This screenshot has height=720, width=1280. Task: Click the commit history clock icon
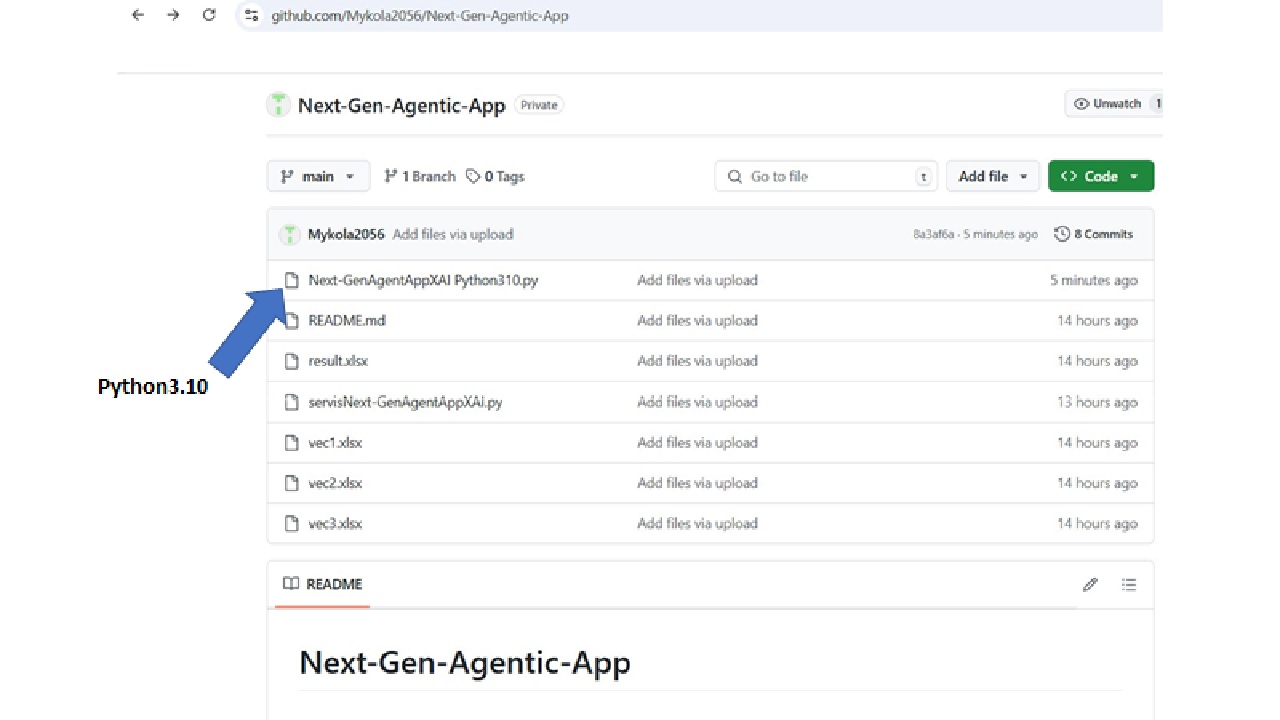click(x=1062, y=234)
